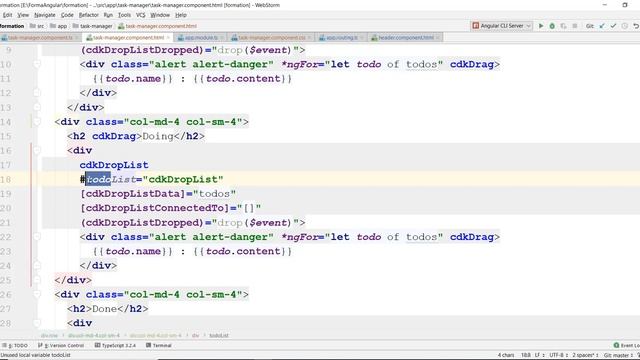Viewport: 640px width, 360px height.
Task: Toggle fold marker at line 13
Action: [x=37, y=107]
